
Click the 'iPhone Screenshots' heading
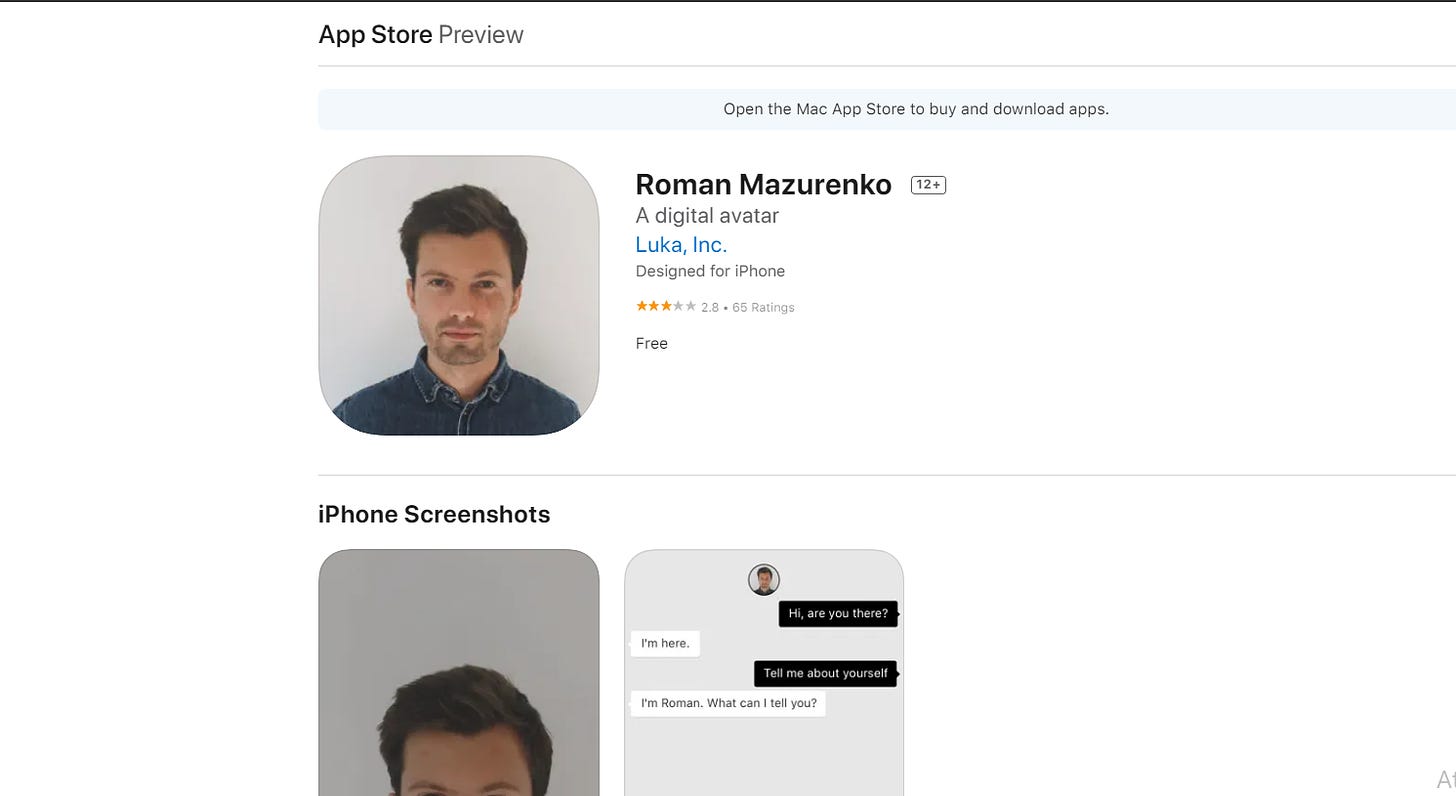(x=434, y=514)
